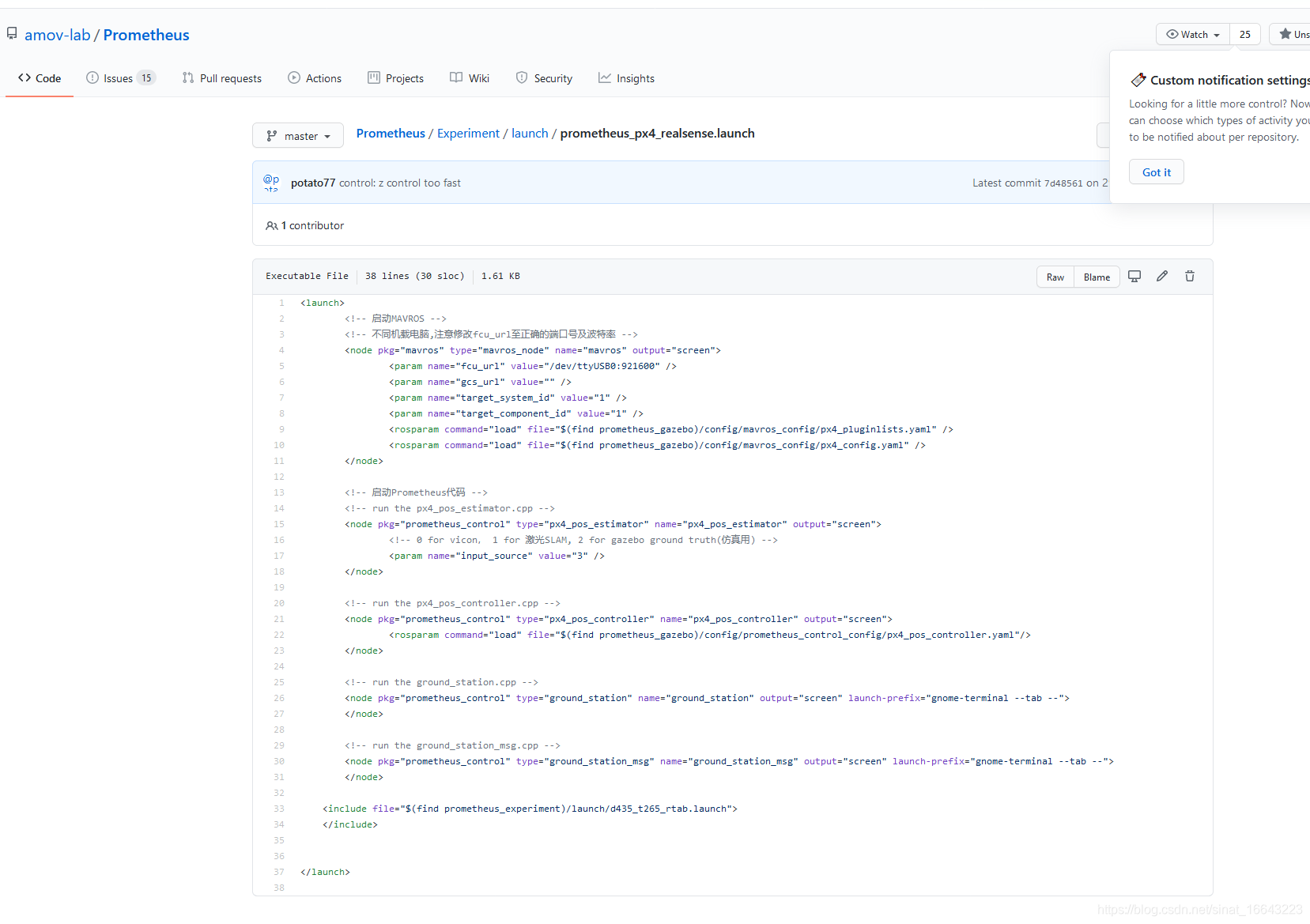This screenshot has width=1310, height=924.
Task: Open the Pull requests tab
Action: [x=222, y=78]
